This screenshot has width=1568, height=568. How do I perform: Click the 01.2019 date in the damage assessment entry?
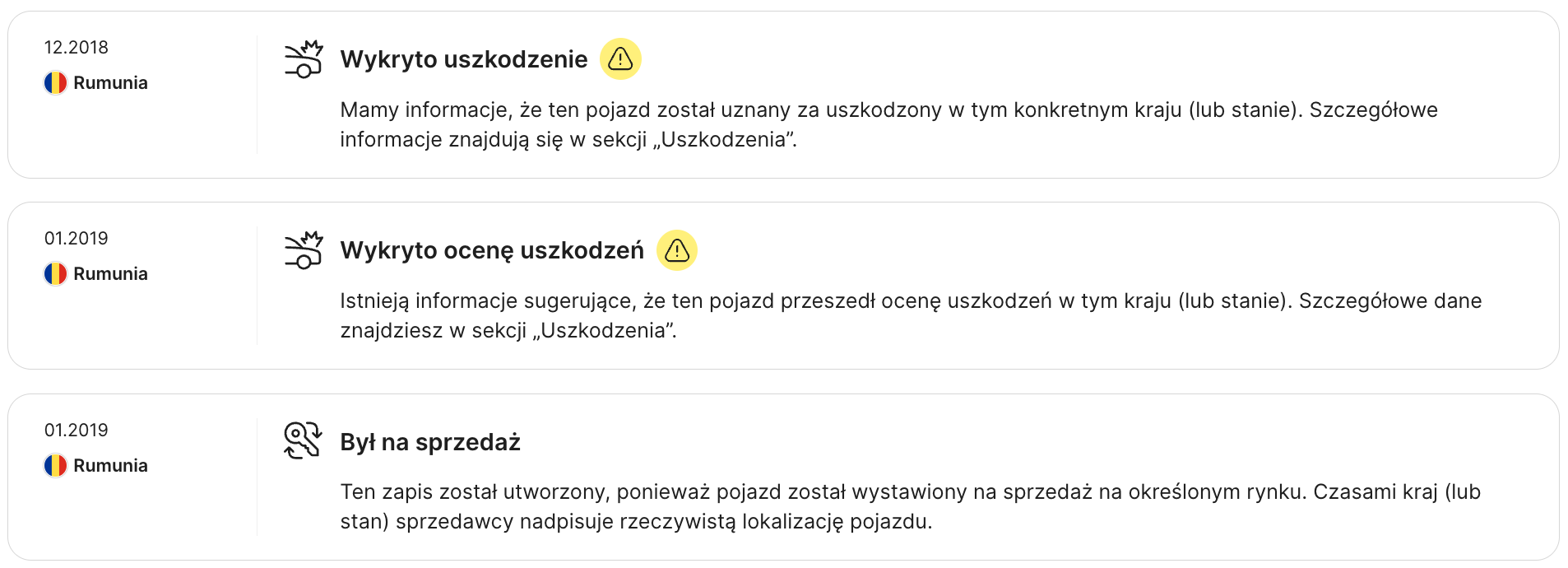click(x=77, y=239)
